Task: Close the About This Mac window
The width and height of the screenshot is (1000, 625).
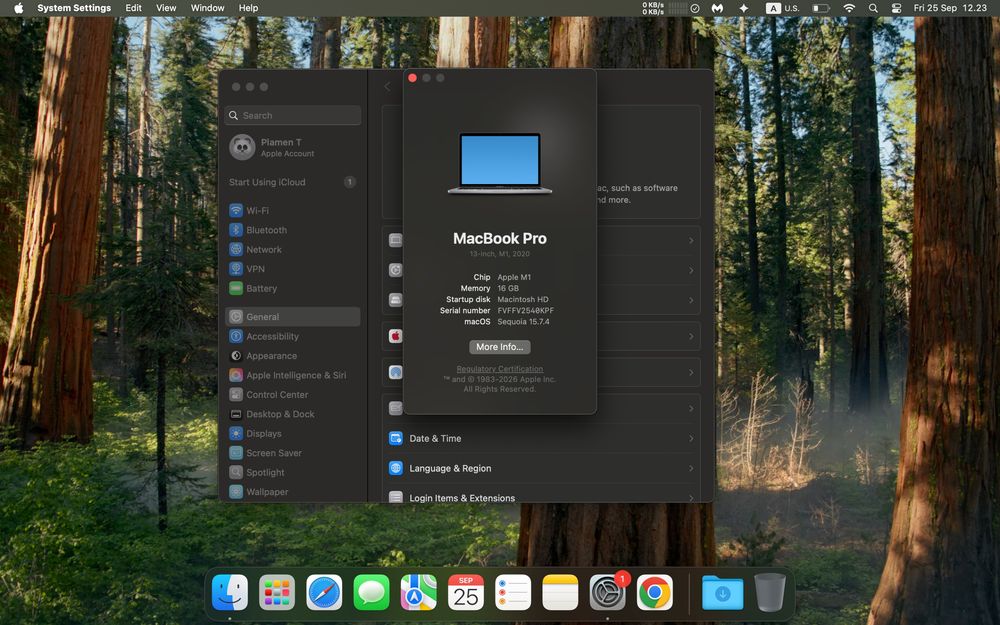Action: click(x=413, y=78)
